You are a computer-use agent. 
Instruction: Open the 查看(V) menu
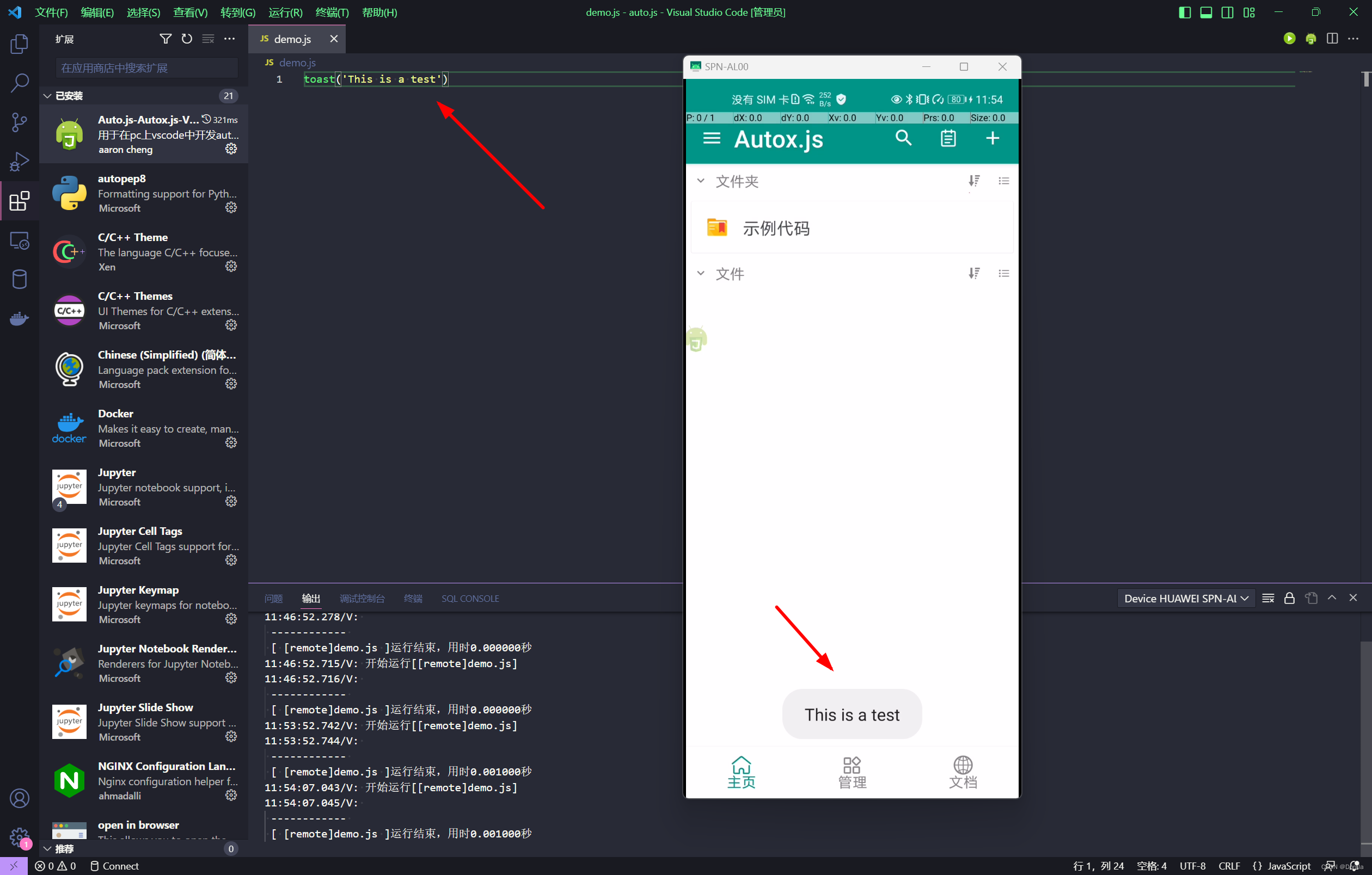point(191,12)
